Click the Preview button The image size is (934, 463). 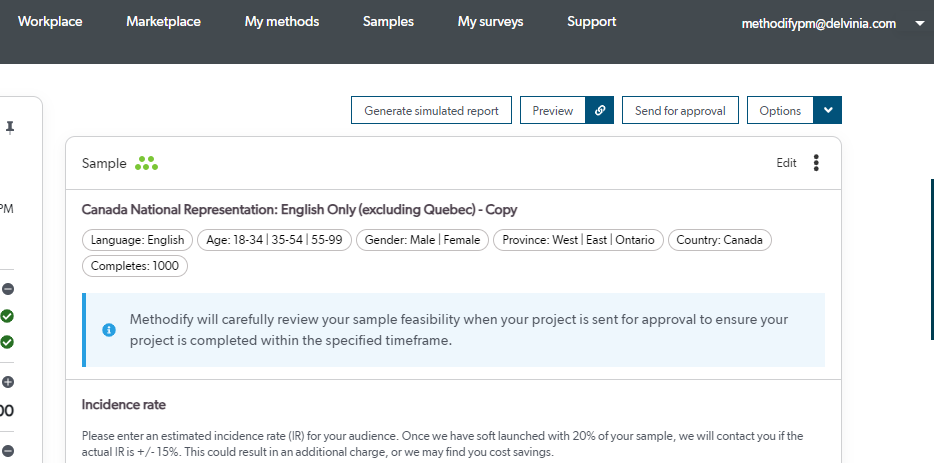click(552, 111)
